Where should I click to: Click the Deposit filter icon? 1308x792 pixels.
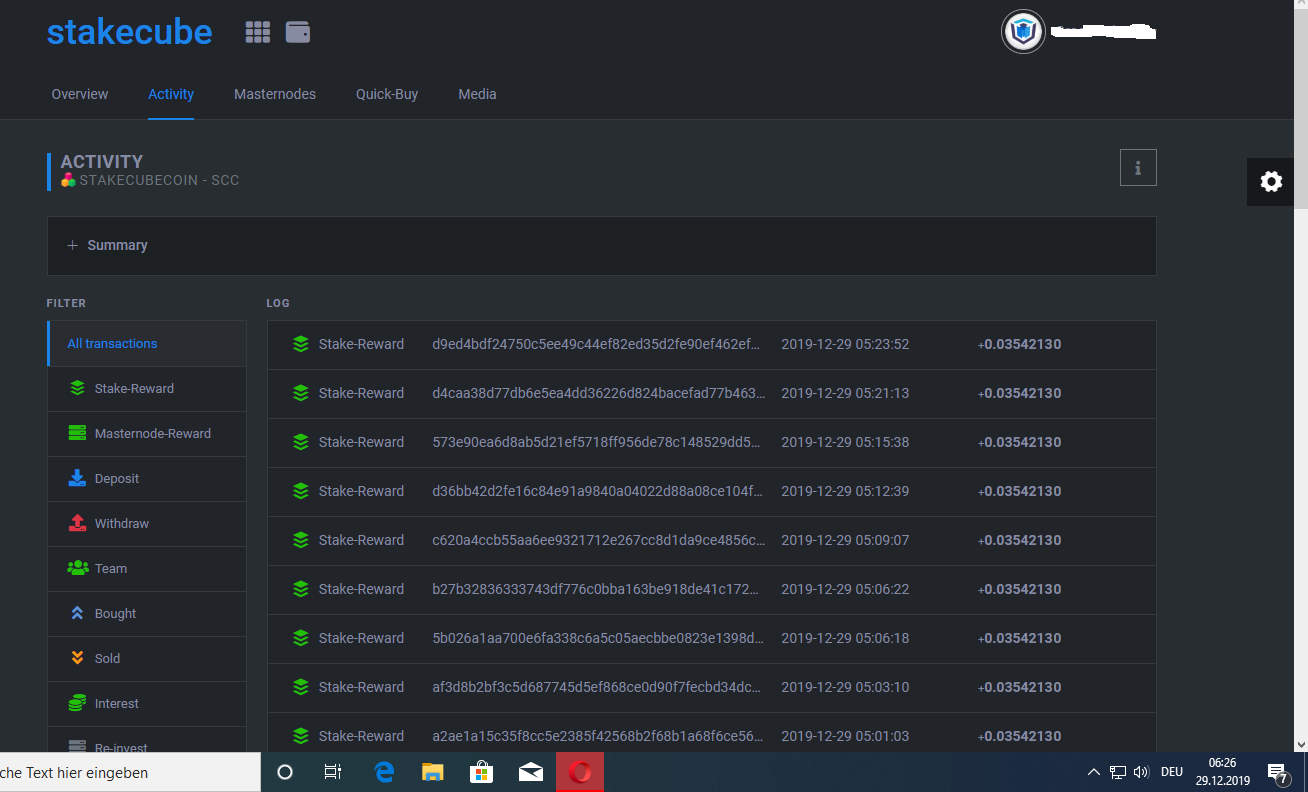coord(77,479)
